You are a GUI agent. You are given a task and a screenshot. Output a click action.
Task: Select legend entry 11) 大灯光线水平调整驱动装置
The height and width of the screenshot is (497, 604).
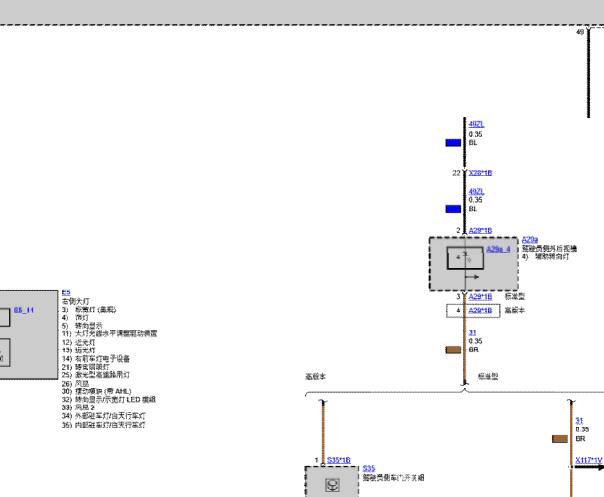click(109, 333)
